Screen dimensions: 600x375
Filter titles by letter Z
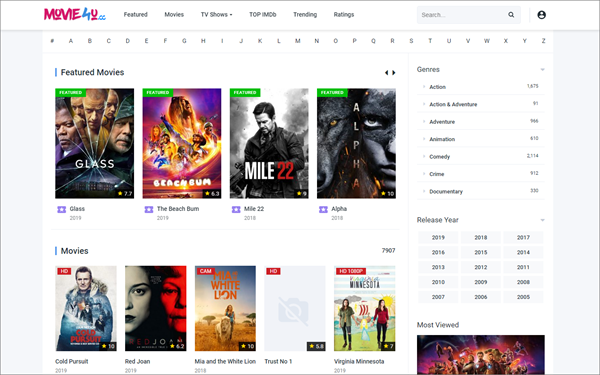point(543,41)
